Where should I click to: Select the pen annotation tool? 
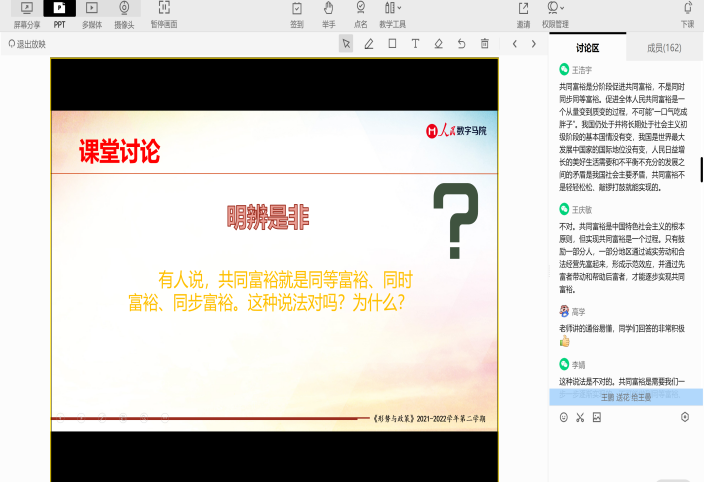(x=369, y=44)
